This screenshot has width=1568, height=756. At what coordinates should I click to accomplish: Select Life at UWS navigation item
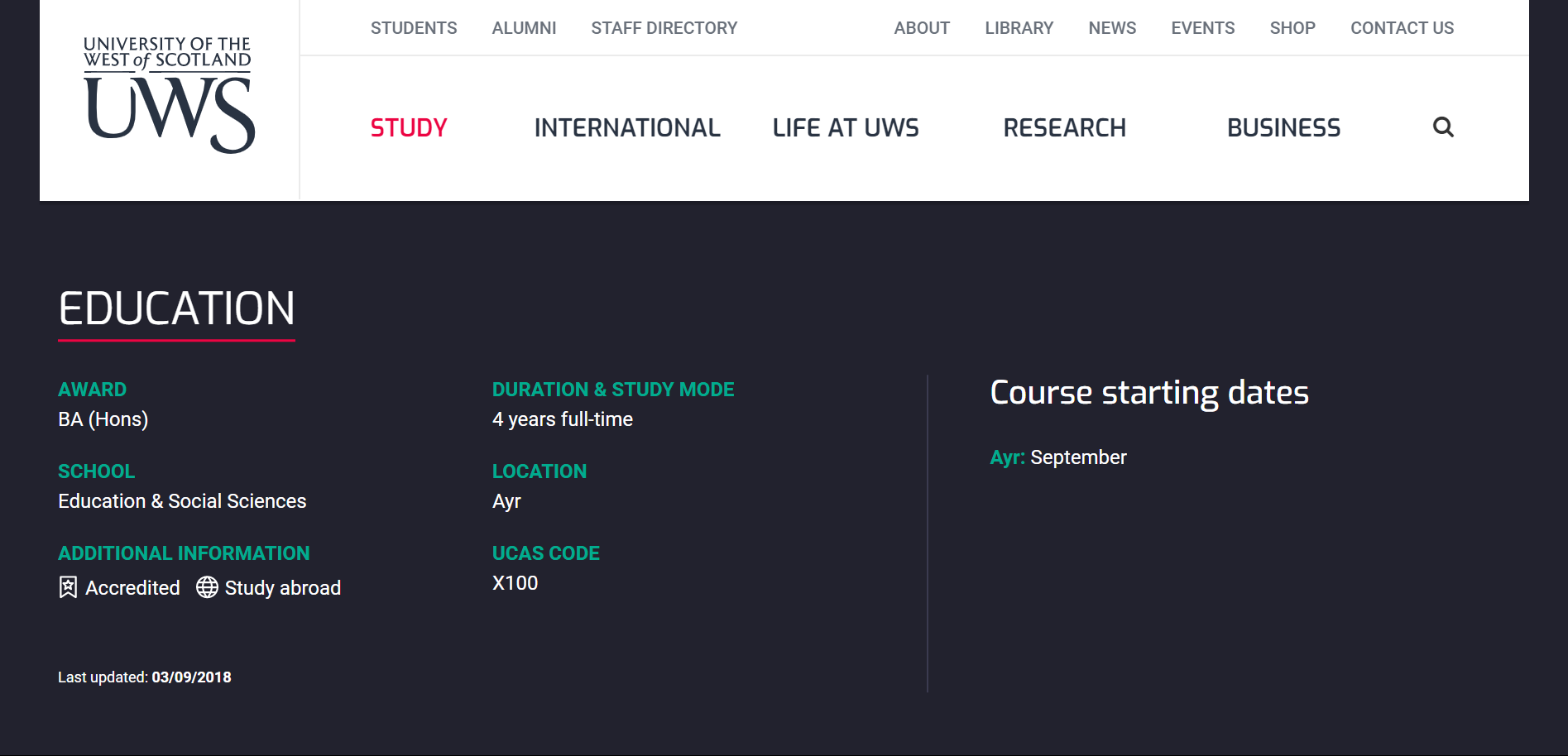(846, 128)
